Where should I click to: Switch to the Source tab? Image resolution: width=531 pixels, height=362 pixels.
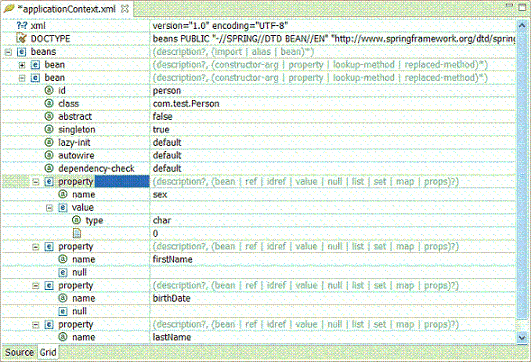[x=19, y=353]
